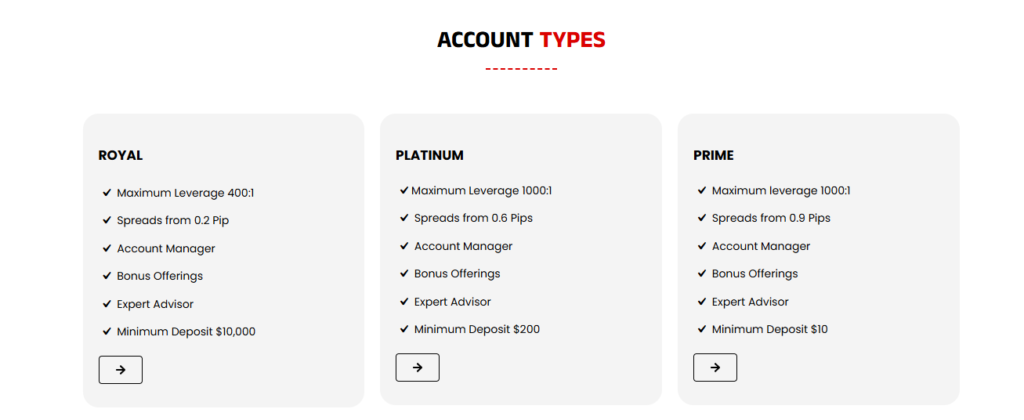Image resolution: width=1024 pixels, height=420 pixels.
Task: Click checkmark beside Platinum Minimum Deposit $200
Action: click(404, 329)
